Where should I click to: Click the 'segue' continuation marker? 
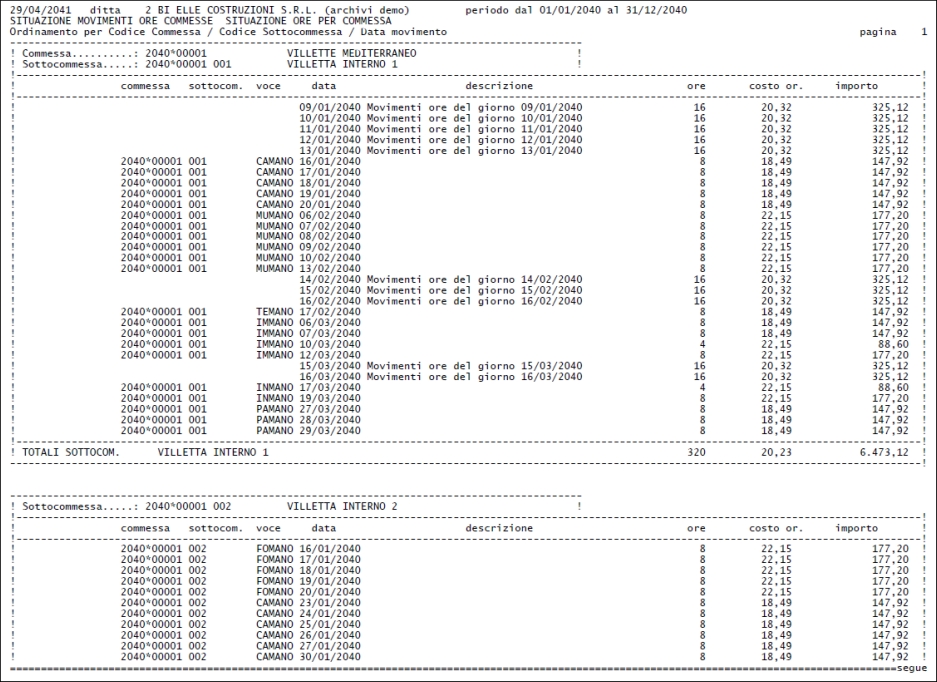pyautogui.click(x=912, y=668)
